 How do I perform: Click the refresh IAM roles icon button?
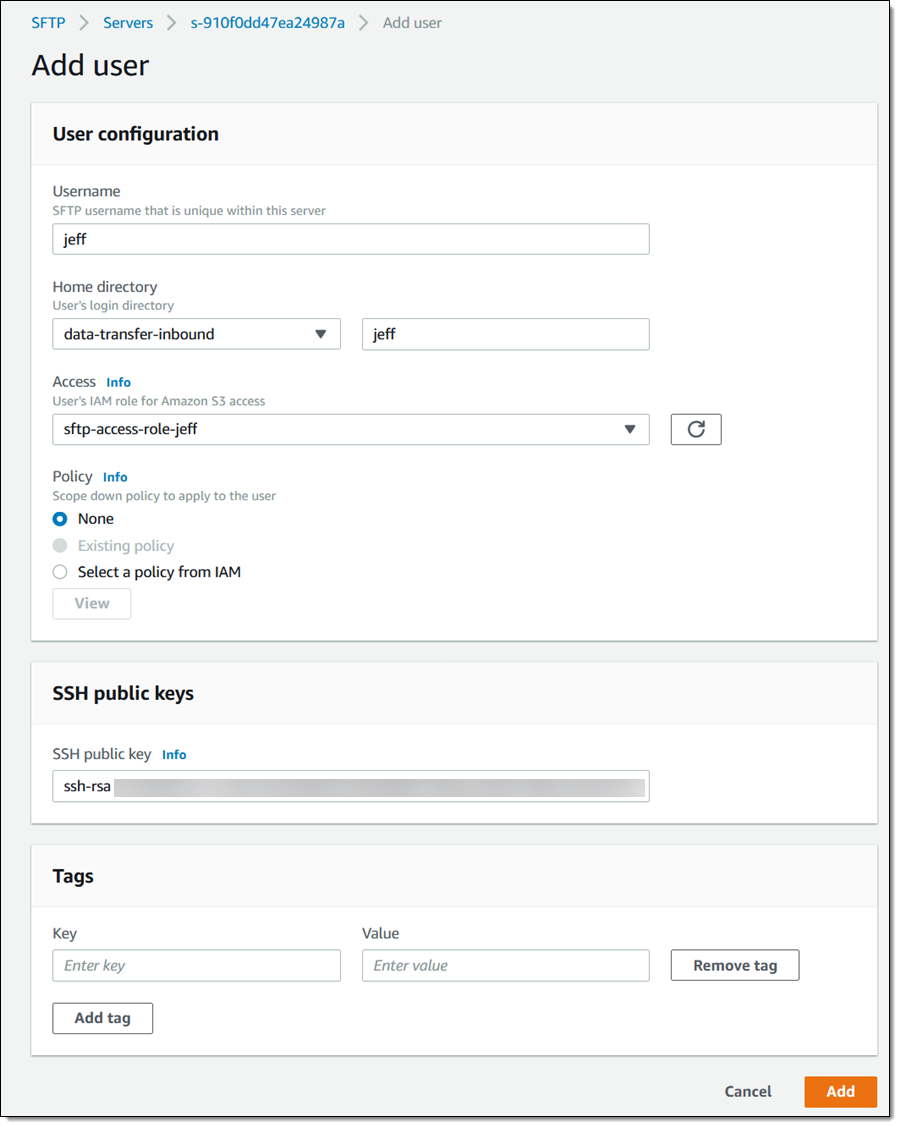pos(696,429)
